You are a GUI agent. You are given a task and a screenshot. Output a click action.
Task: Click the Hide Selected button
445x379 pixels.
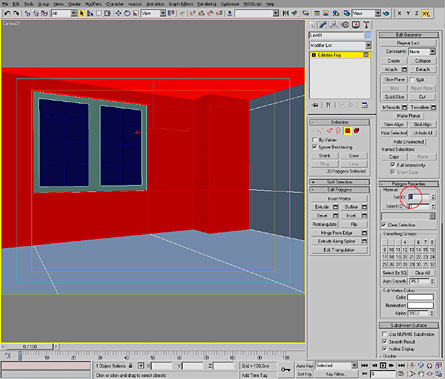point(394,133)
